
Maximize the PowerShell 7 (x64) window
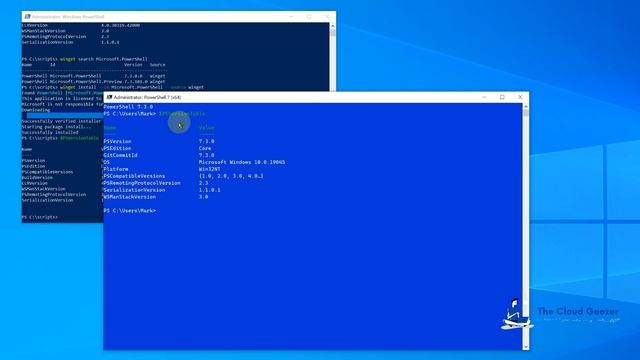click(502, 97)
